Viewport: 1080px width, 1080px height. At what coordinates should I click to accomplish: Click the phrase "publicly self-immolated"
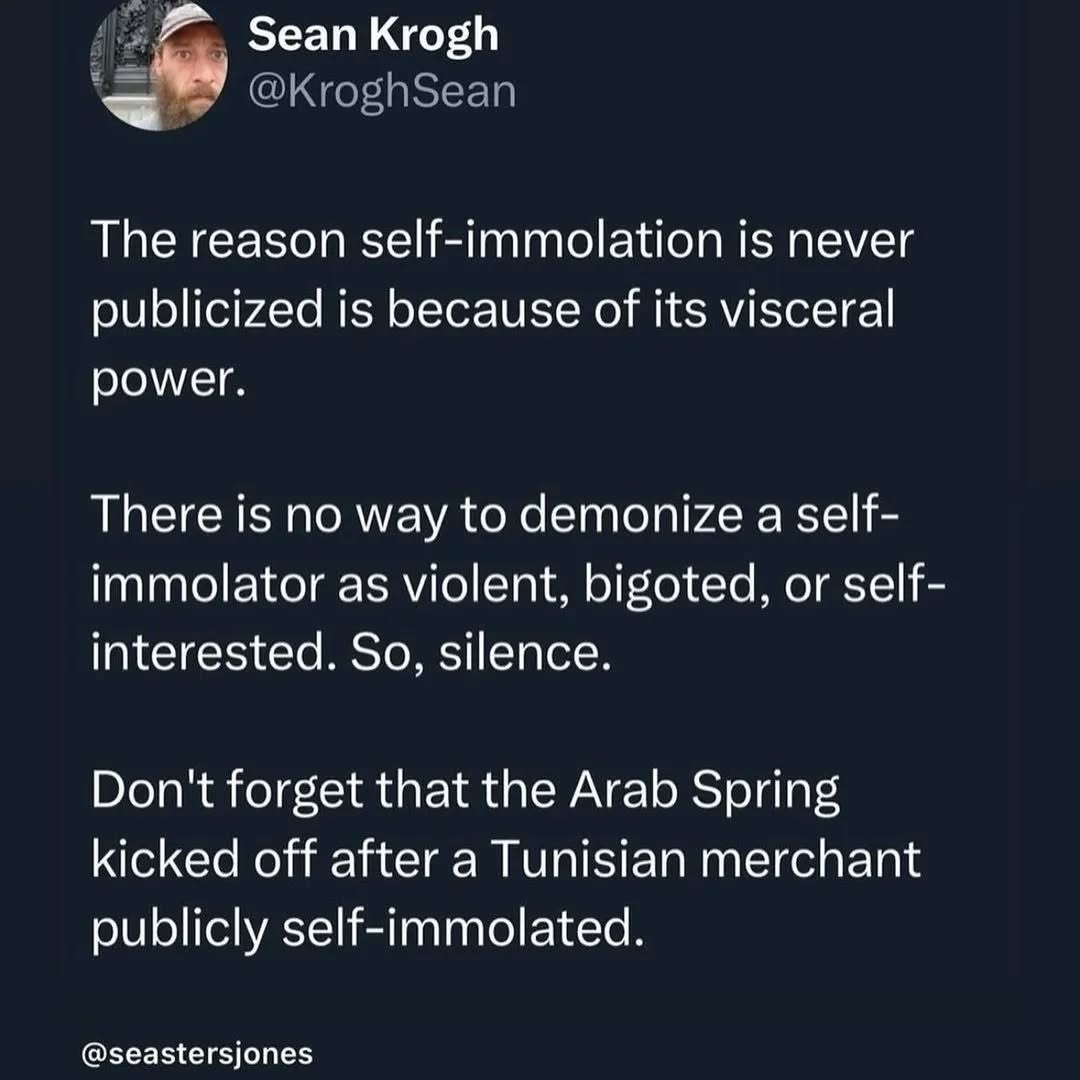click(362, 930)
